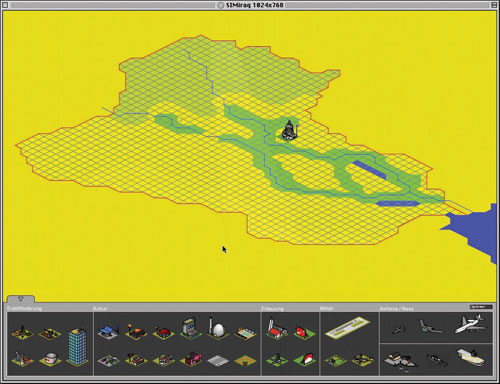The image size is (500, 384).
Task: Select the stealth bomber aircraft
Action: (x=430, y=327)
